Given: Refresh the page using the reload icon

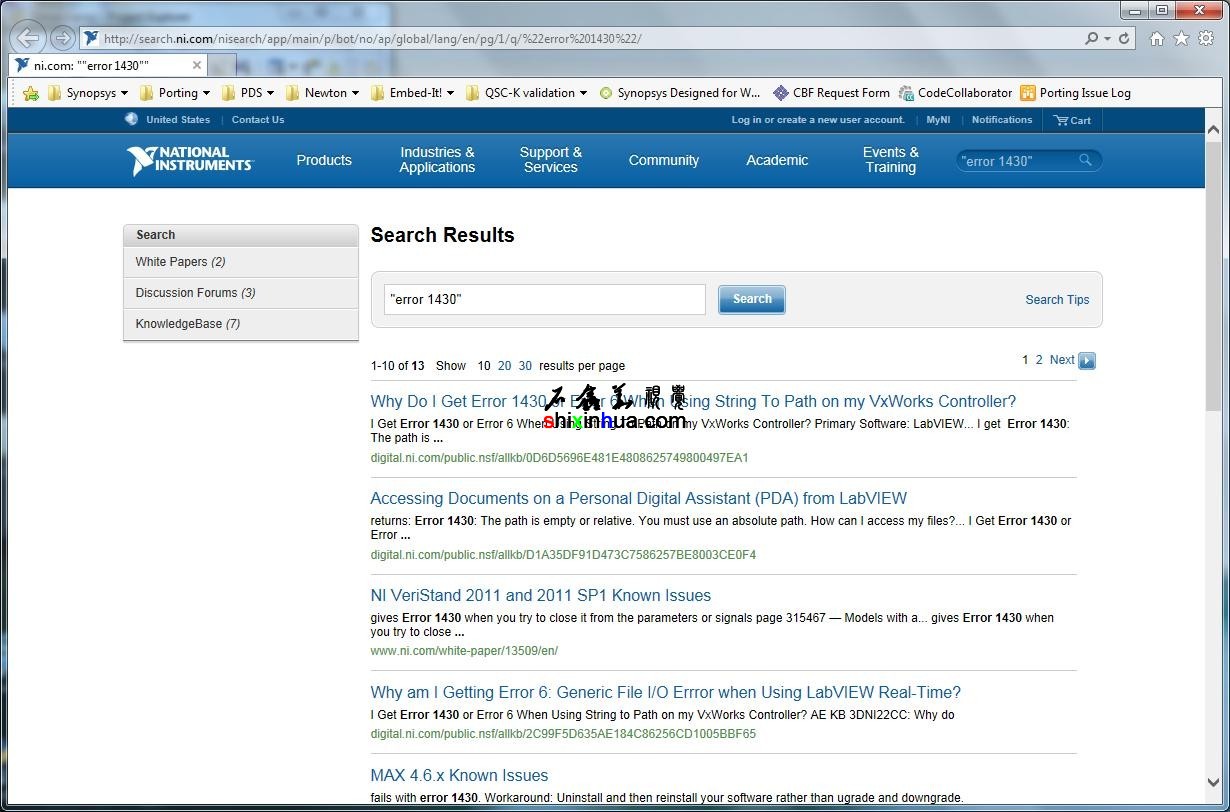Looking at the screenshot, I should click(1124, 38).
